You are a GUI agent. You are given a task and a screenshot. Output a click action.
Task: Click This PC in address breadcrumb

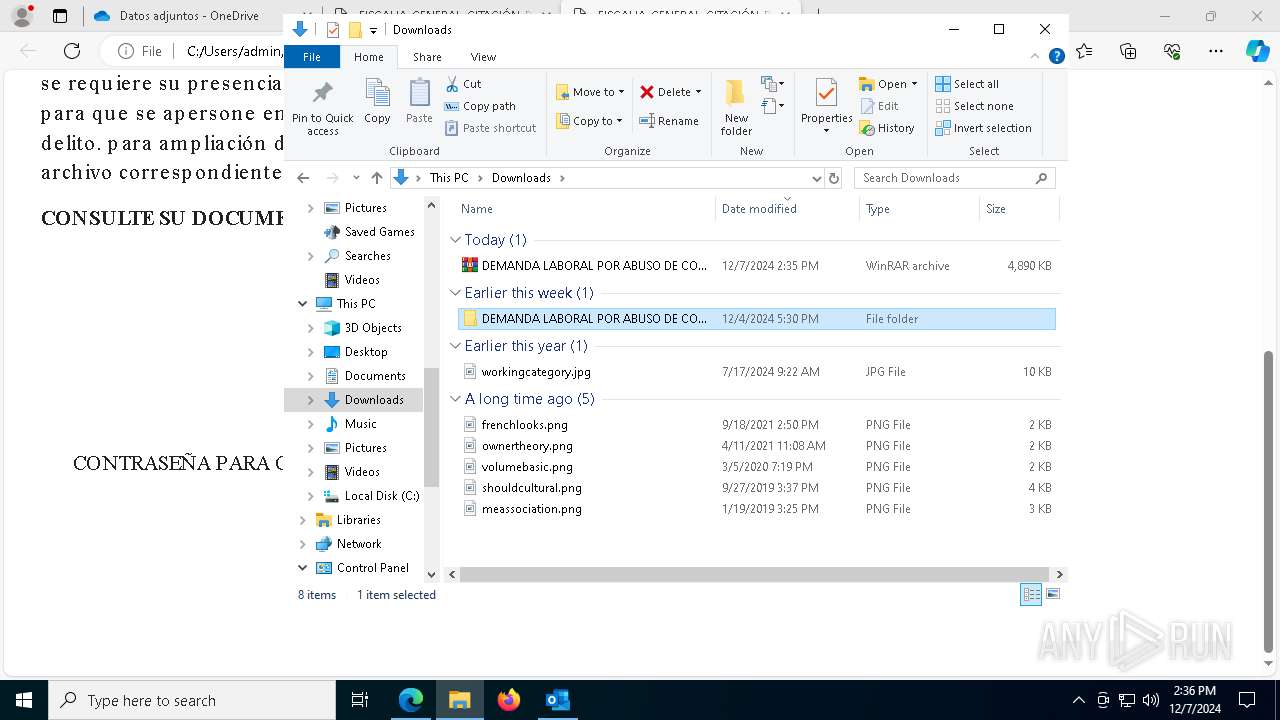tap(449, 178)
